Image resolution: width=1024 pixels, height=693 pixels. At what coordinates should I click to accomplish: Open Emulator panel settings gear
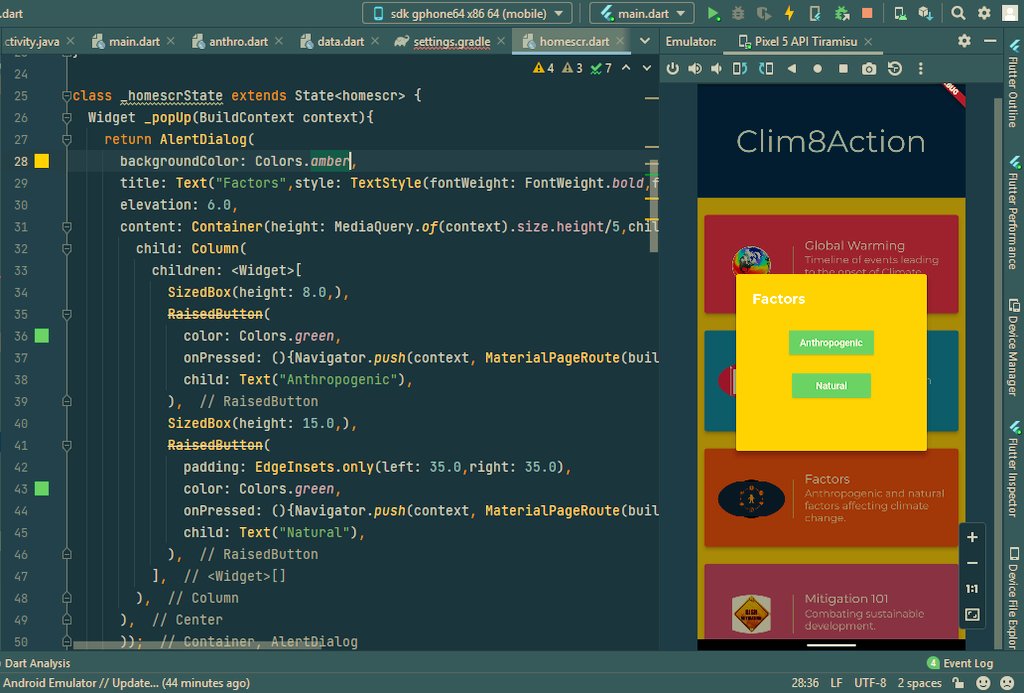click(x=964, y=41)
